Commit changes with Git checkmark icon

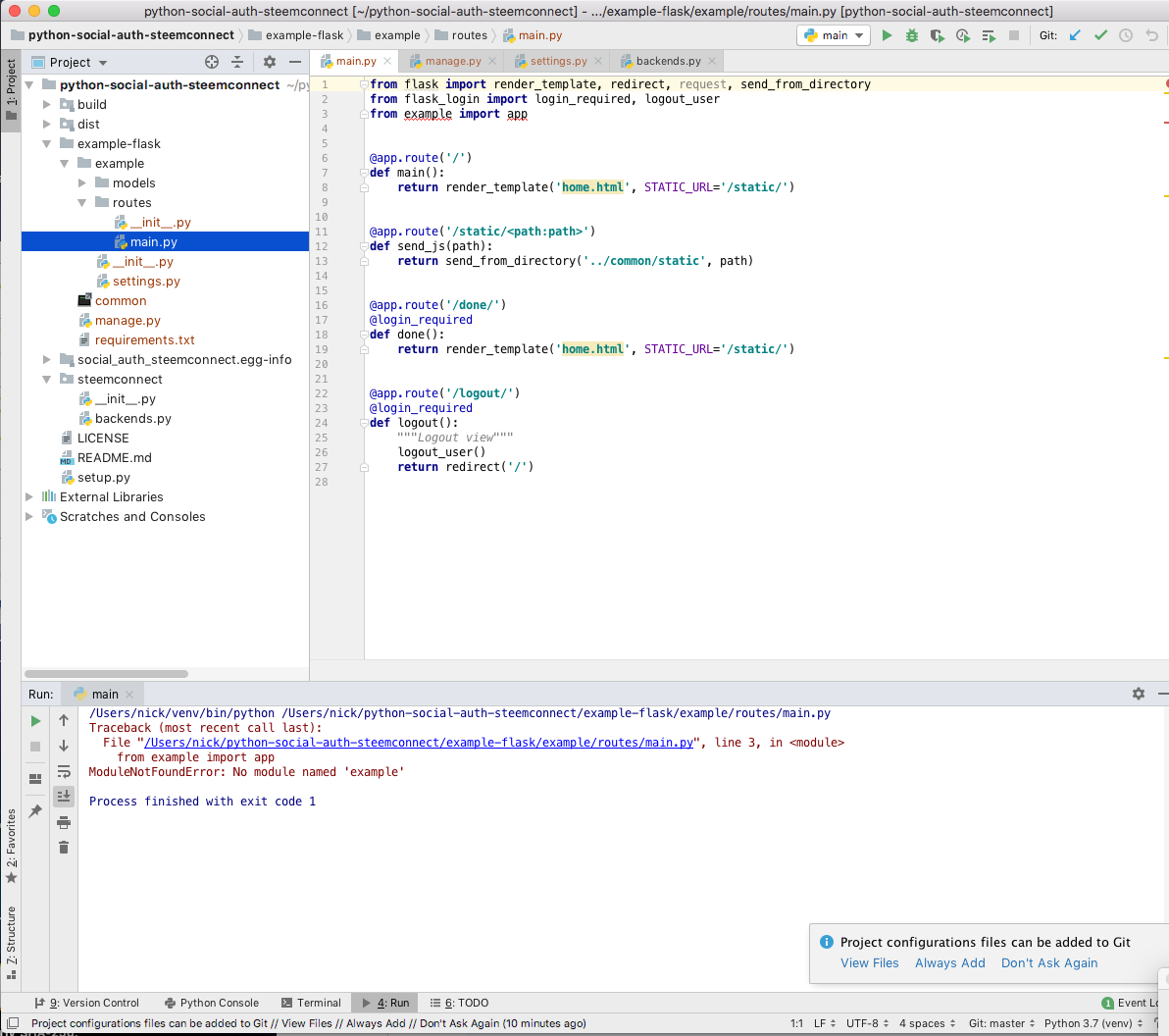pos(1100,35)
